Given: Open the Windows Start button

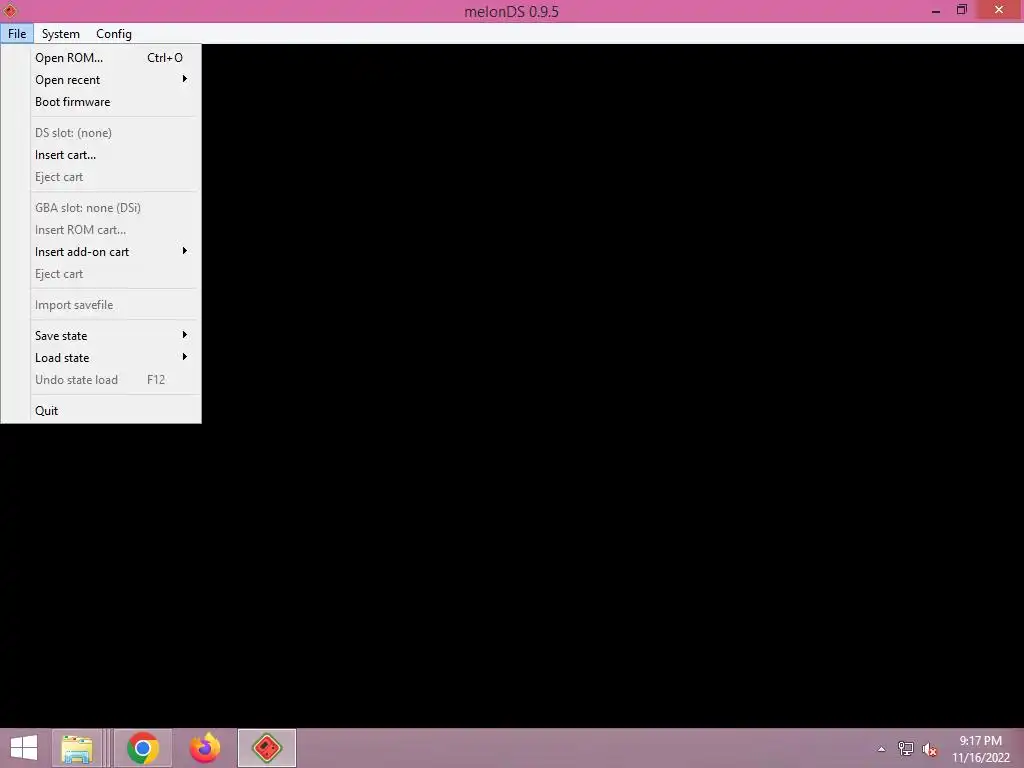Looking at the screenshot, I should click(x=24, y=748).
